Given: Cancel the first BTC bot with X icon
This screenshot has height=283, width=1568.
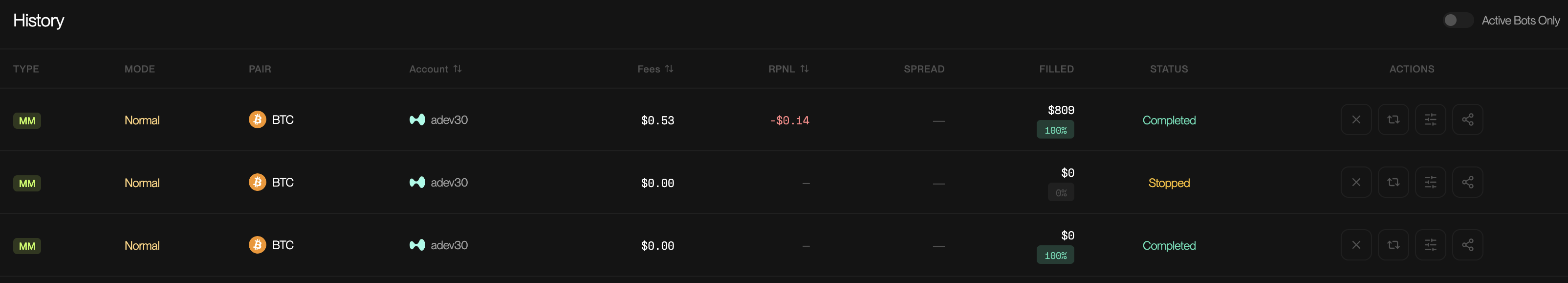Looking at the screenshot, I should tap(1355, 119).
